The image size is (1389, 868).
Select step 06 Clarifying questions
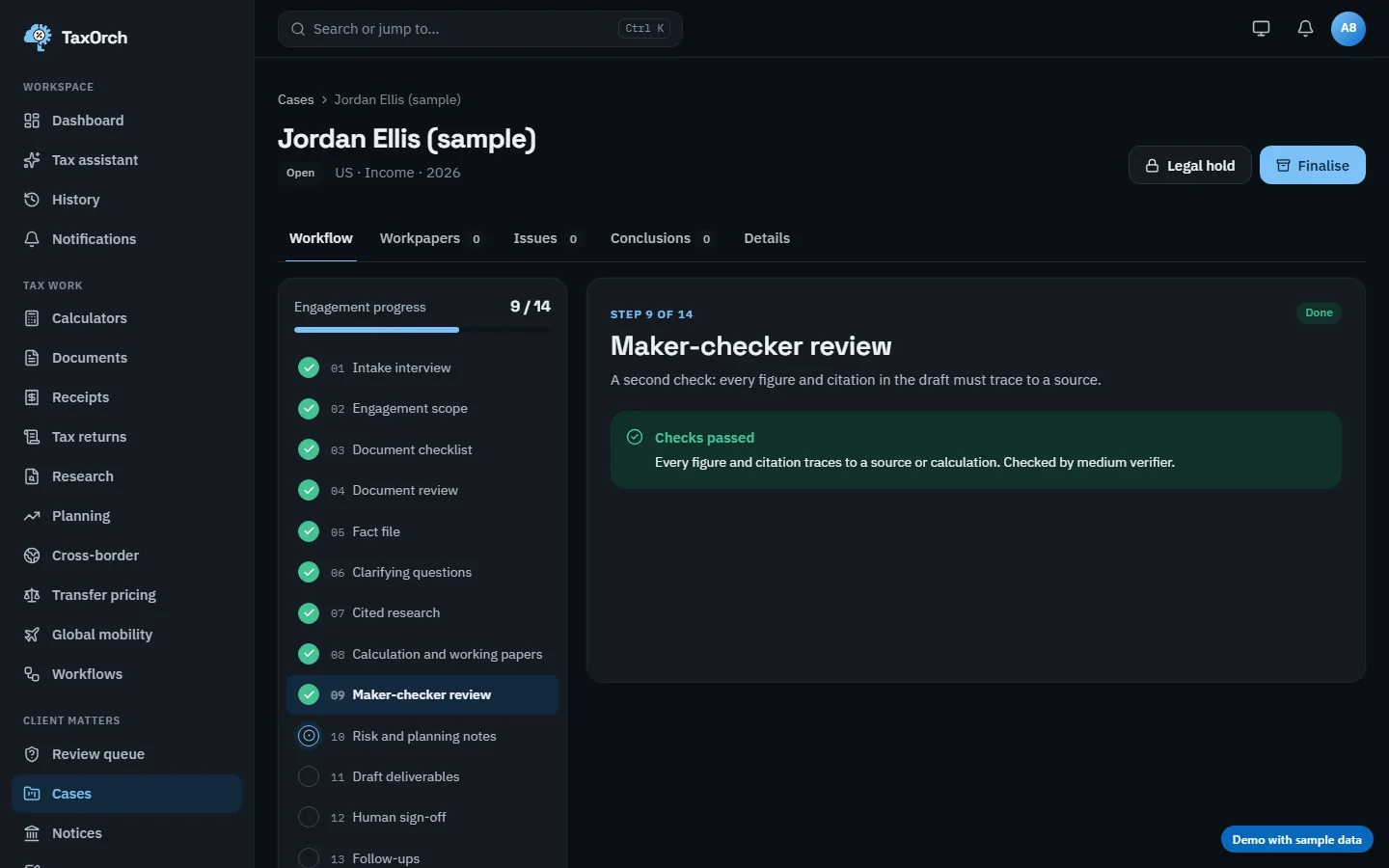coord(422,572)
